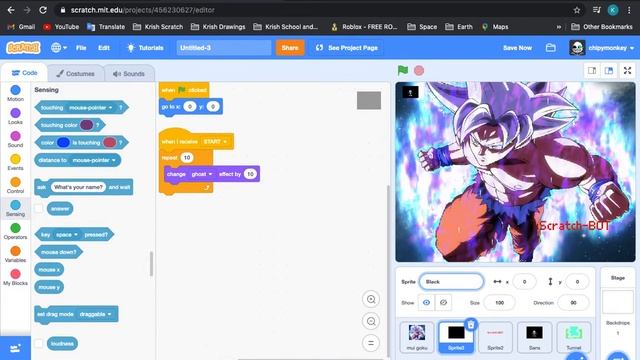
Task: Select the Sans sprite thumbnail
Action: coord(534,337)
